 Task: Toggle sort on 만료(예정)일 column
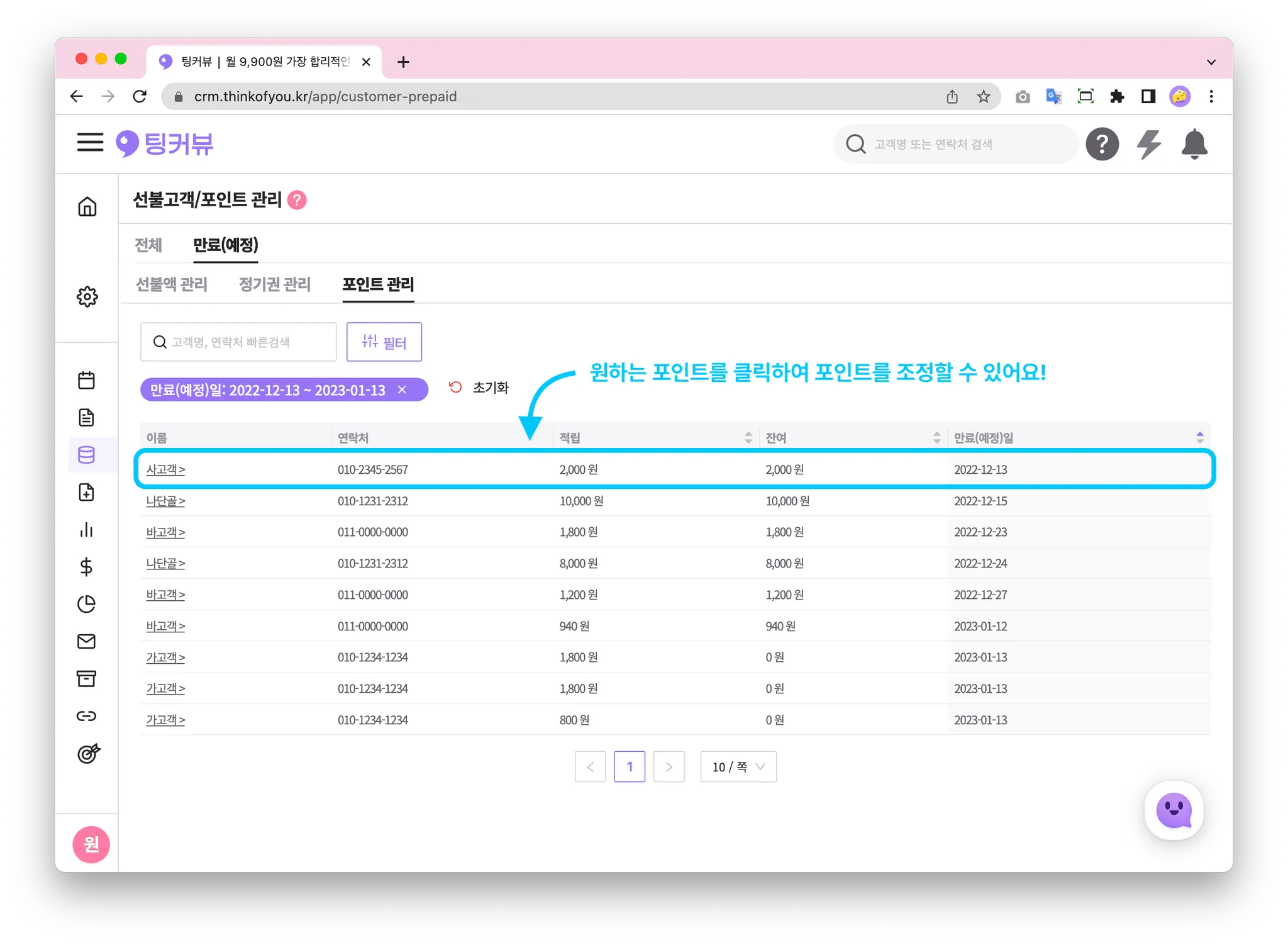coord(1199,438)
